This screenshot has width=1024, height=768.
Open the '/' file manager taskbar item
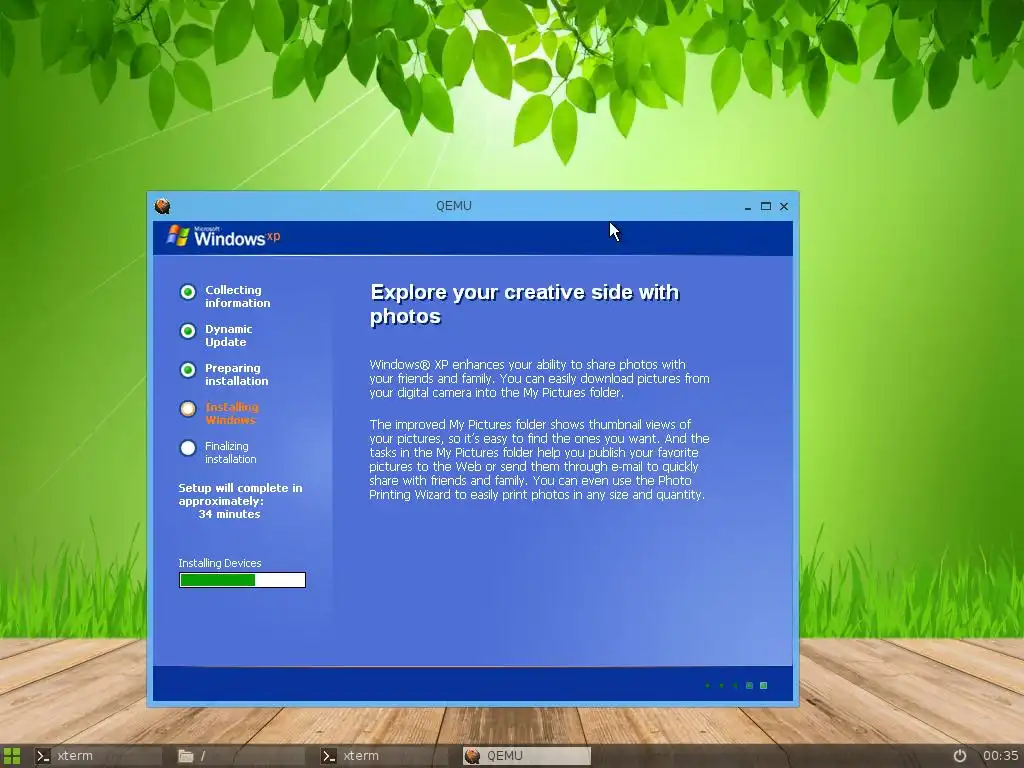click(x=240, y=756)
